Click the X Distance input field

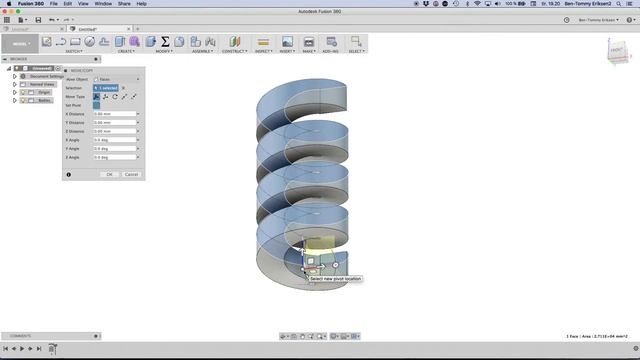(115, 114)
